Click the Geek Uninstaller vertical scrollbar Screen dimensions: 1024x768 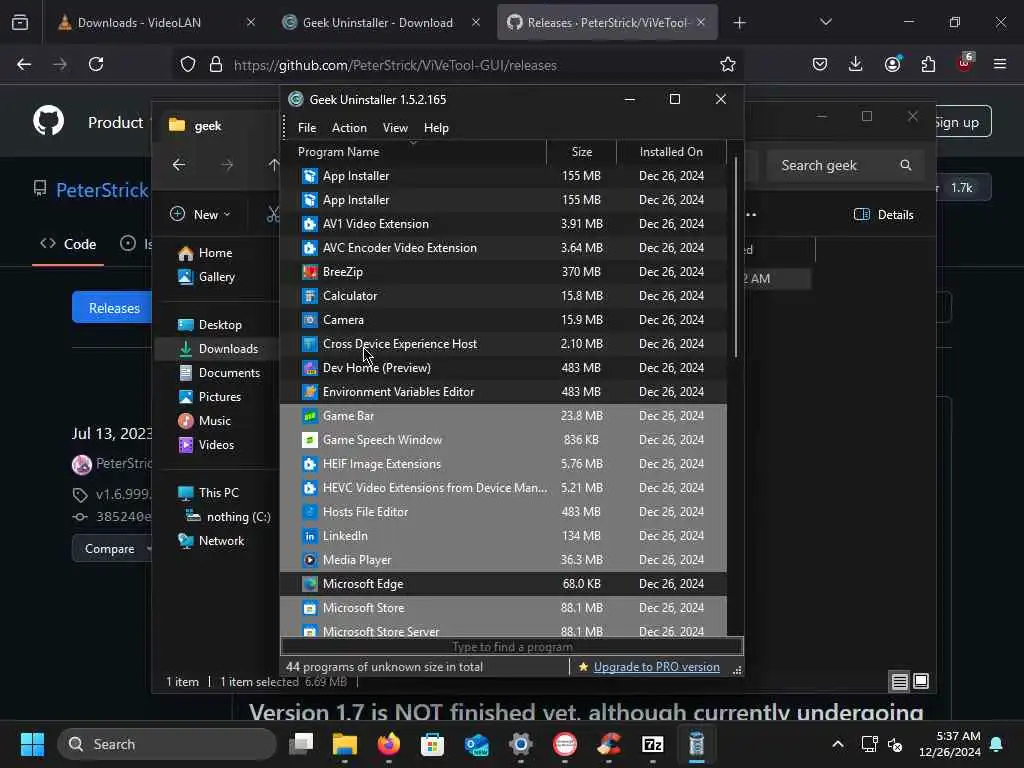point(735,258)
